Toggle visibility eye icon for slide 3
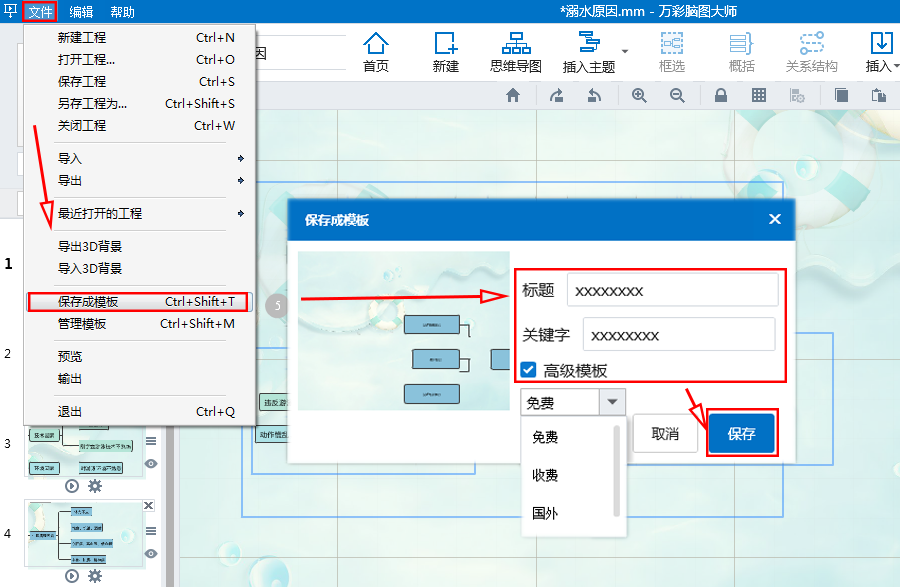This screenshot has width=900, height=587. [151, 463]
